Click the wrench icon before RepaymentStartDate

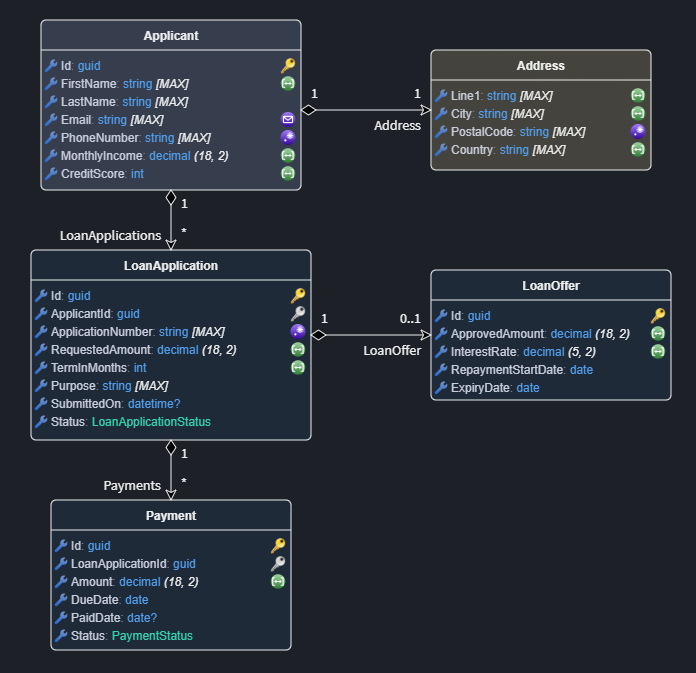coord(441,369)
